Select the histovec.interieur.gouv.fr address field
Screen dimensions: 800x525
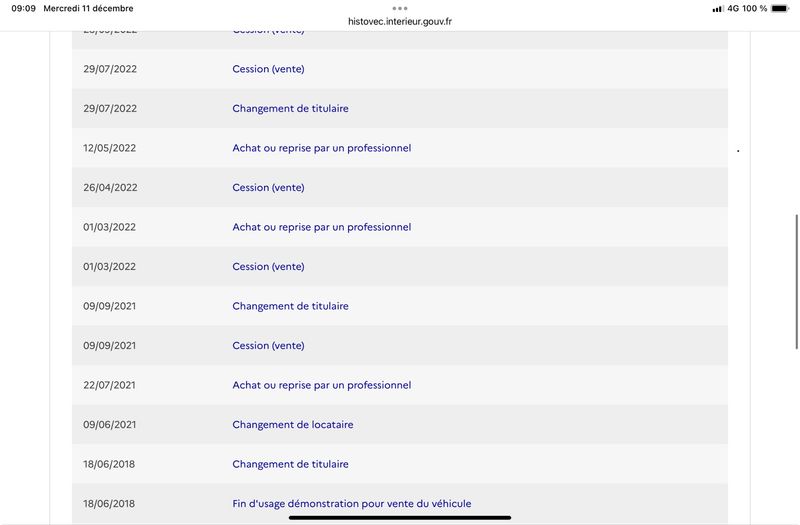coord(399,21)
